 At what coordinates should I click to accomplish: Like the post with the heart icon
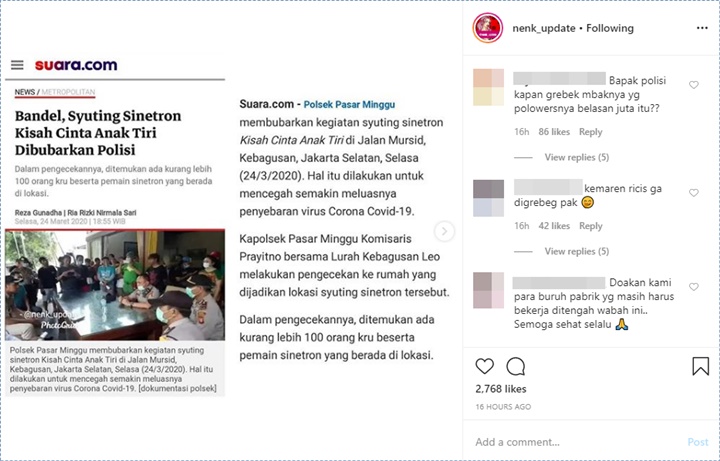pyautogui.click(x=484, y=366)
